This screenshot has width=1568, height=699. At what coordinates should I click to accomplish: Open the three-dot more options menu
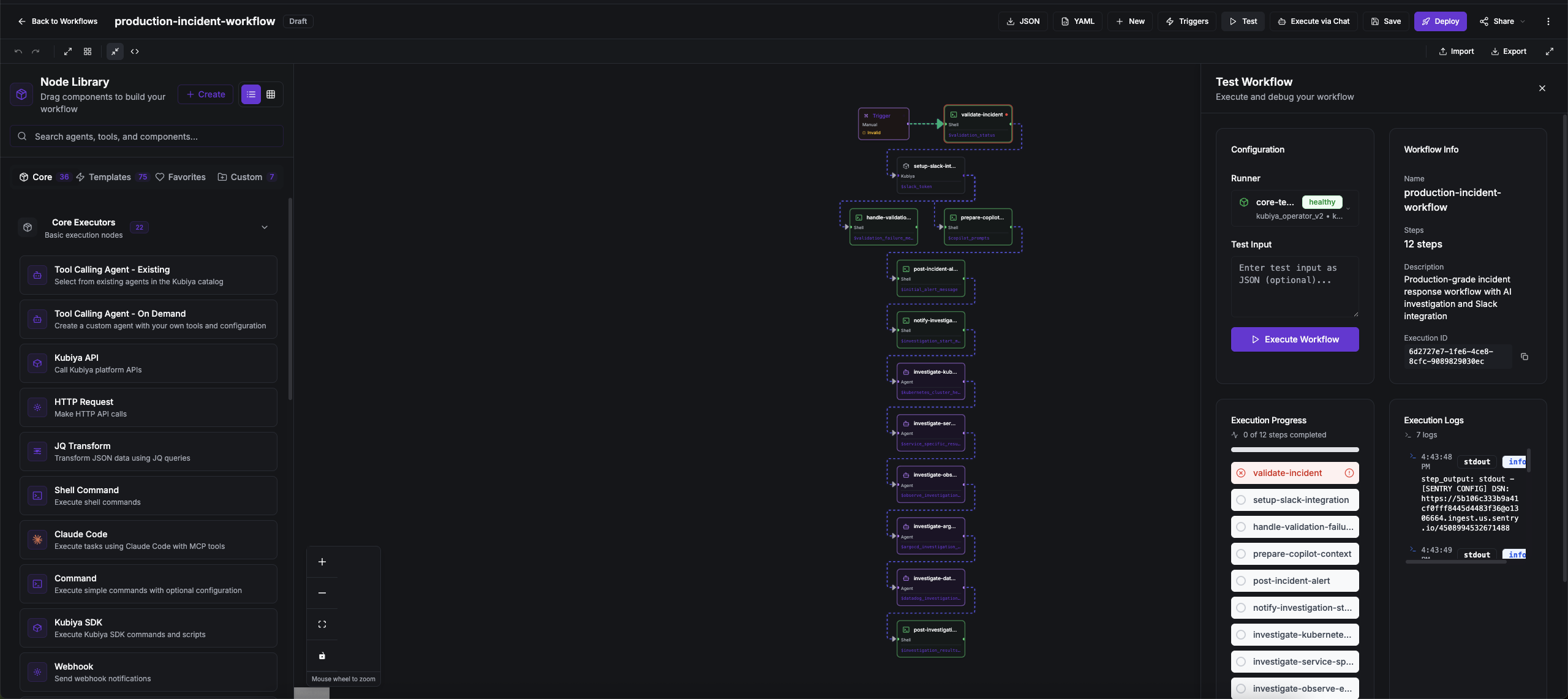pyautogui.click(x=1548, y=21)
